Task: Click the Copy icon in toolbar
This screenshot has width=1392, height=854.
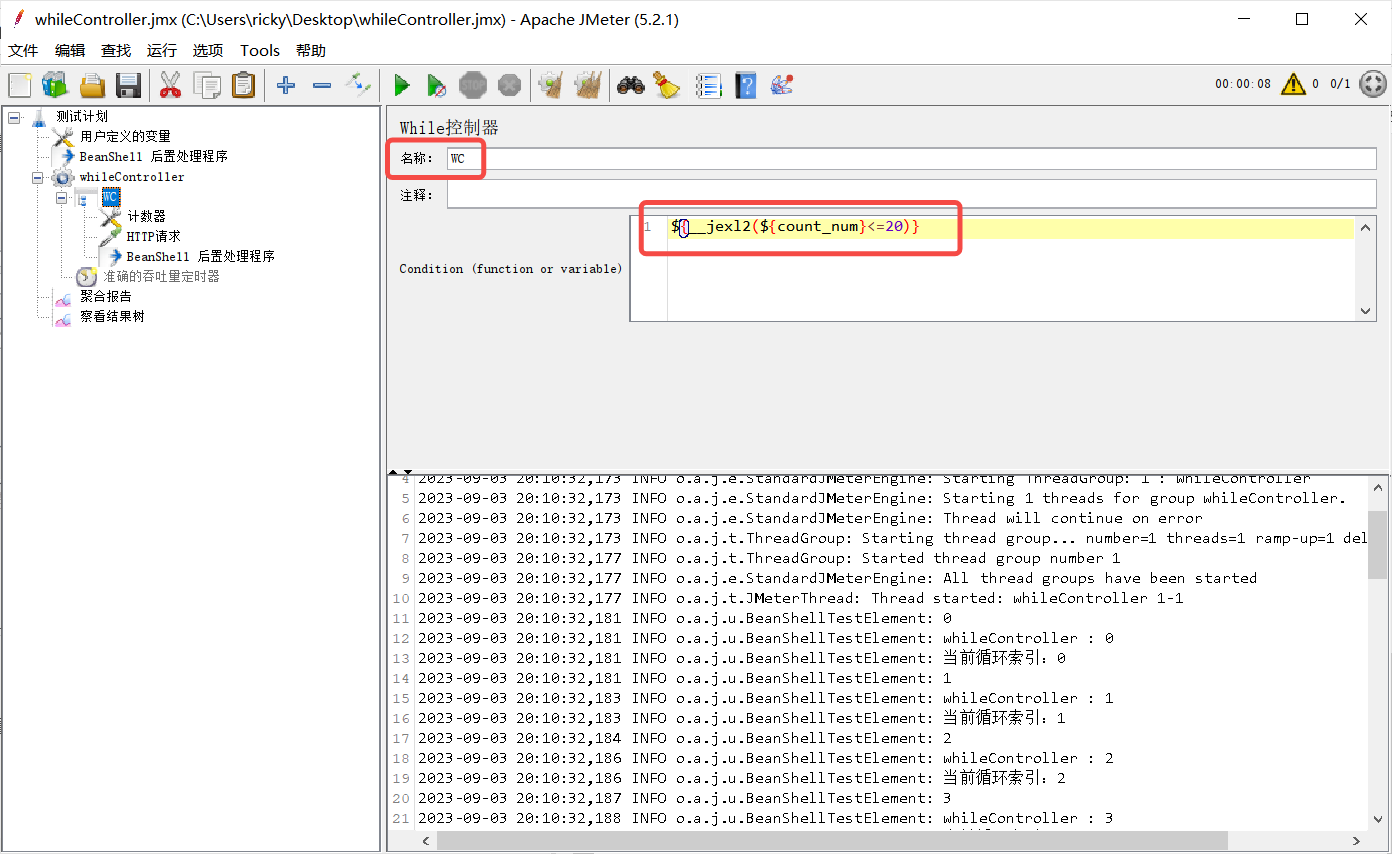Action: point(207,85)
